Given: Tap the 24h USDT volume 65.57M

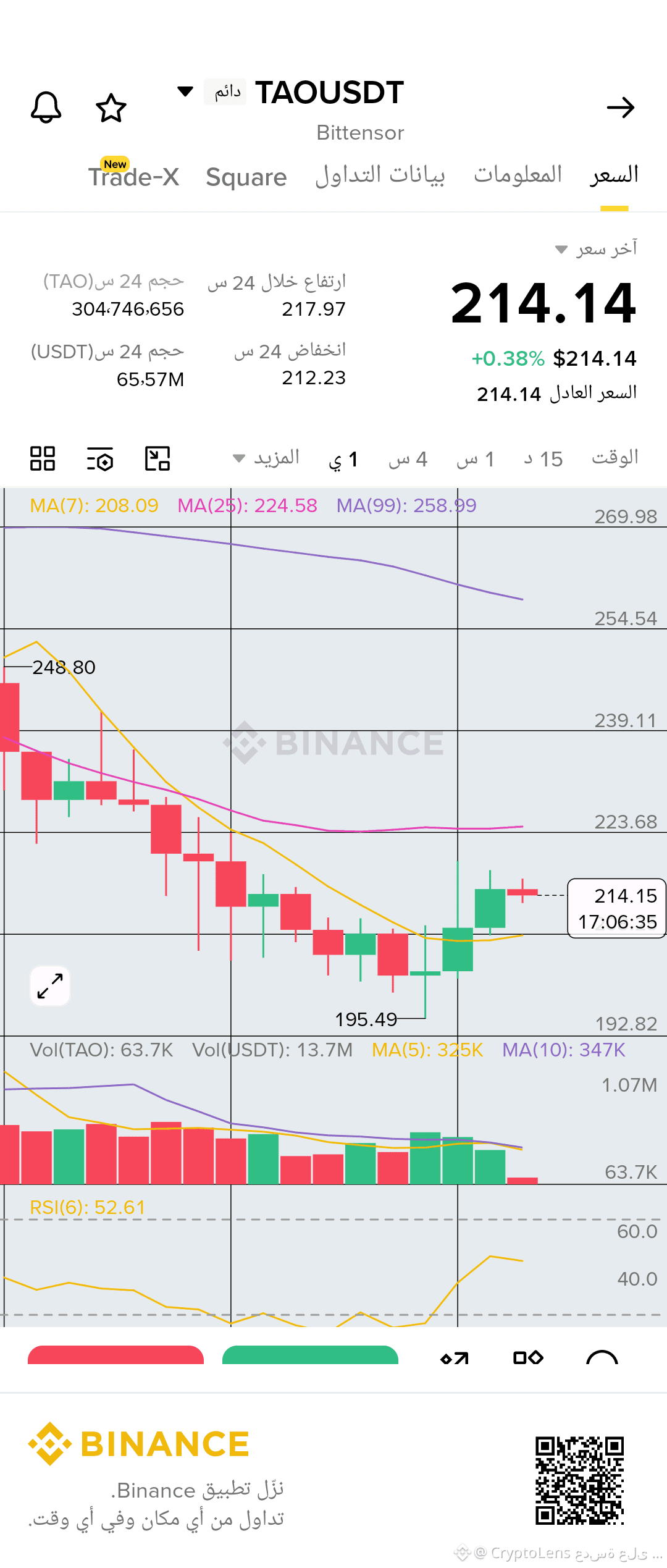Looking at the screenshot, I should pos(151,379).
